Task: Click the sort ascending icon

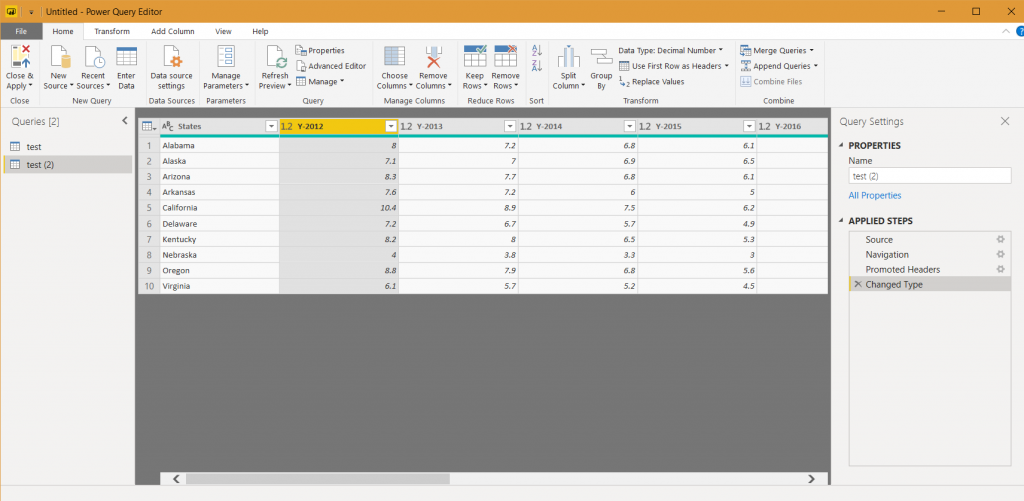Action: tap(536, 51)
